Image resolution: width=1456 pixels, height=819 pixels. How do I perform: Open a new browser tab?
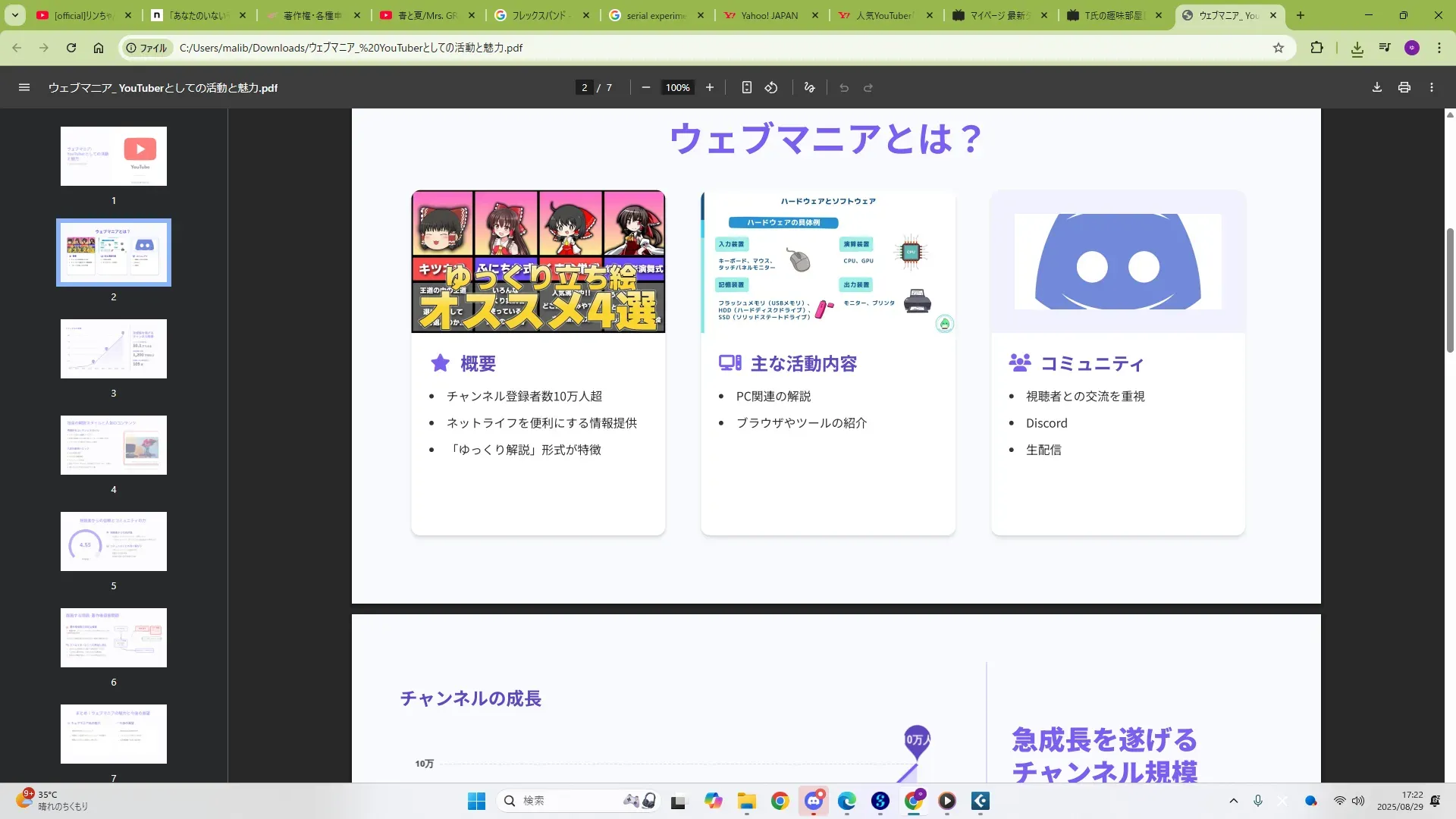pos(1301,15)
